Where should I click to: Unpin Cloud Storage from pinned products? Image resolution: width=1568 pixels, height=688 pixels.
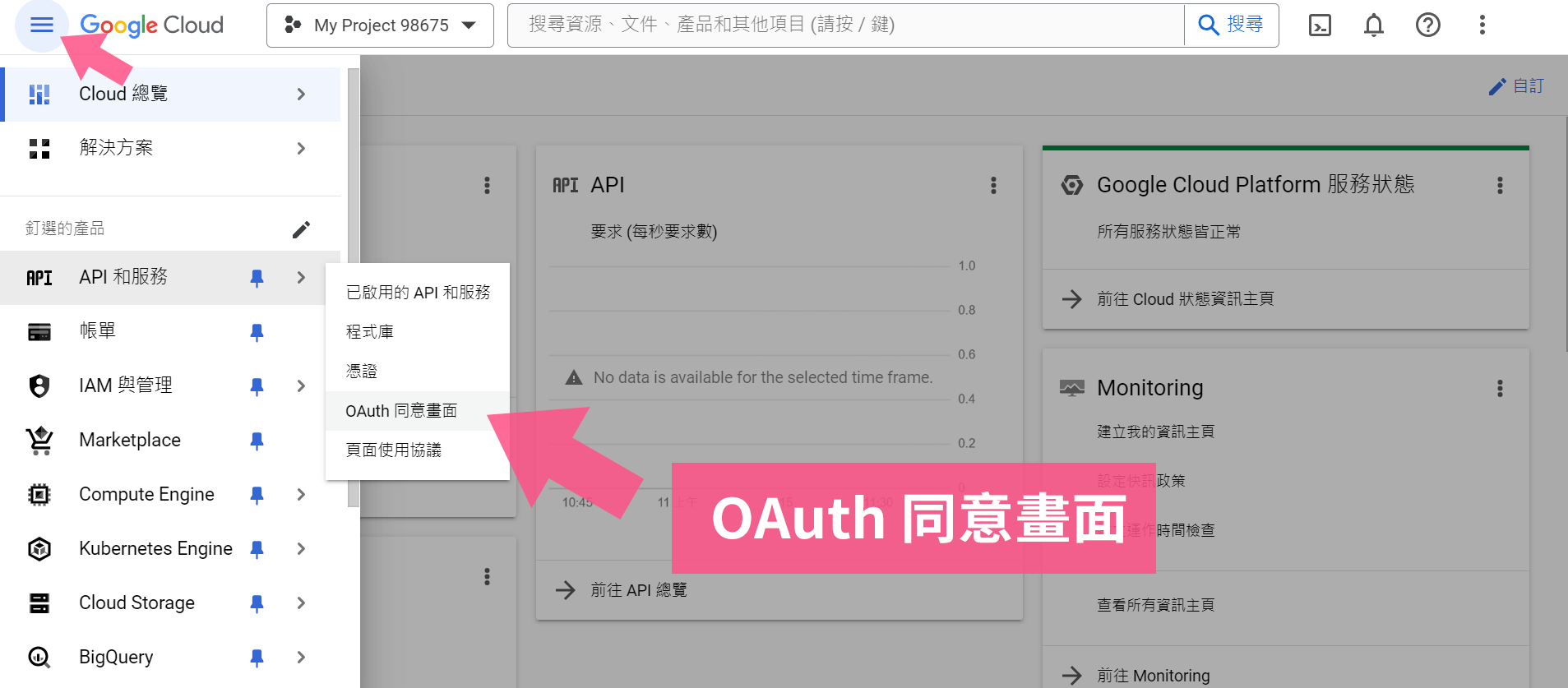pyautogui.click(x=257, y=603)
